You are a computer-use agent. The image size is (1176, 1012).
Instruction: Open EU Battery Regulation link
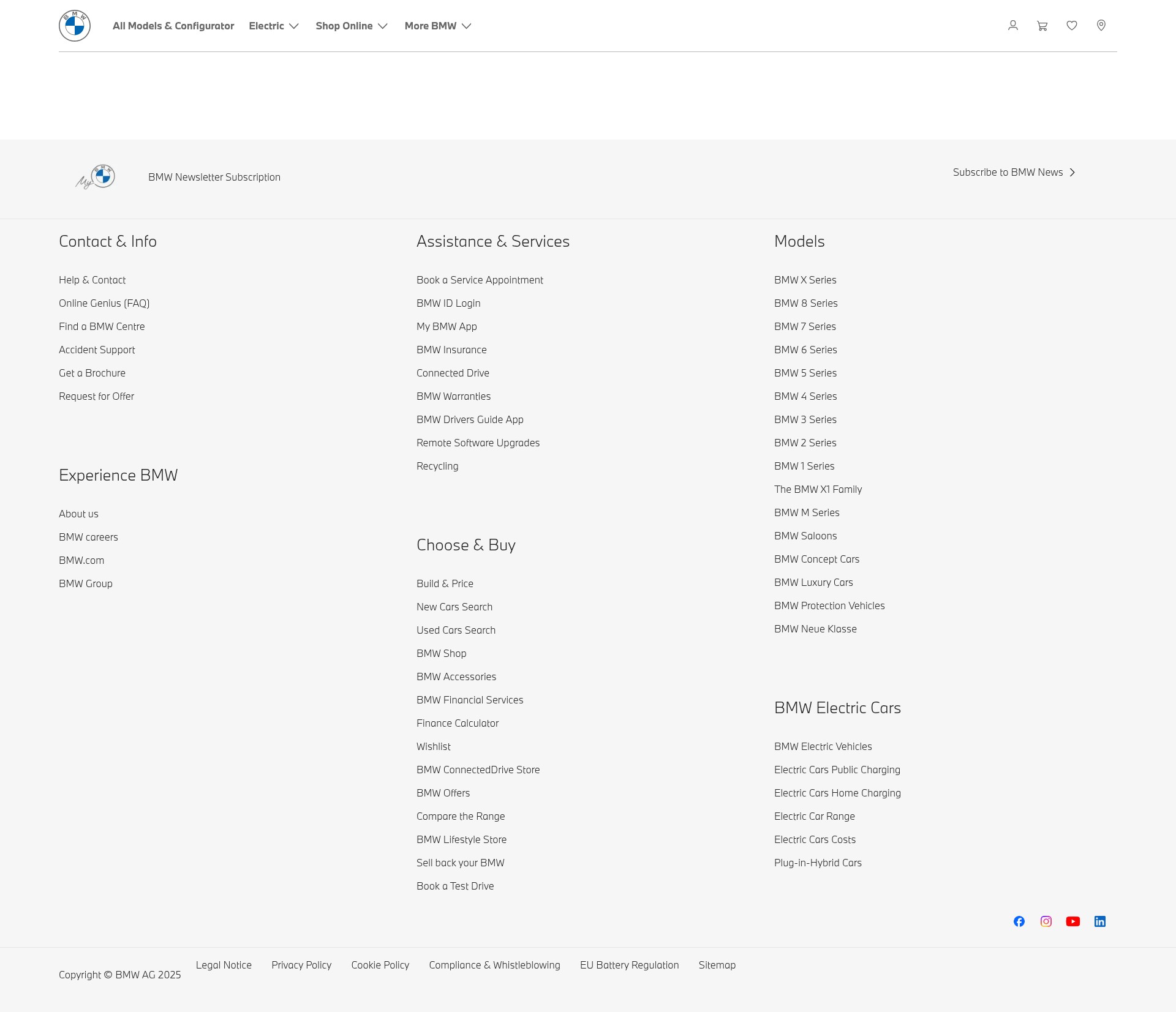click(x=629, y=965)
